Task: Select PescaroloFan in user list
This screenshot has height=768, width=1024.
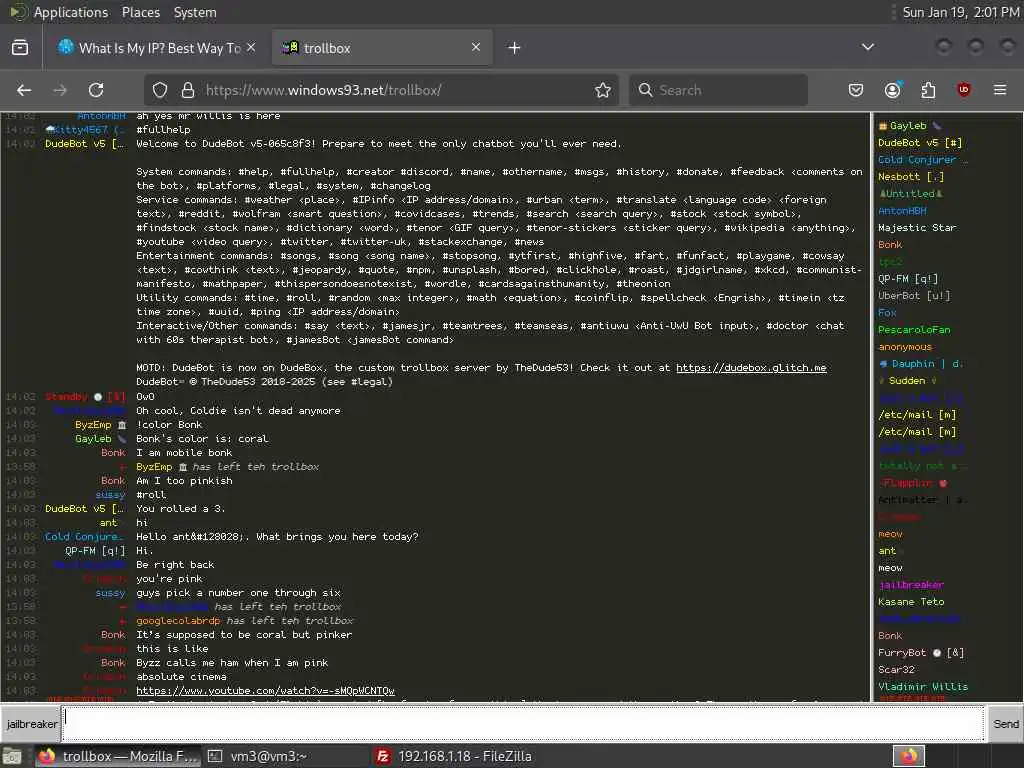Action: [x=914, y=329]
